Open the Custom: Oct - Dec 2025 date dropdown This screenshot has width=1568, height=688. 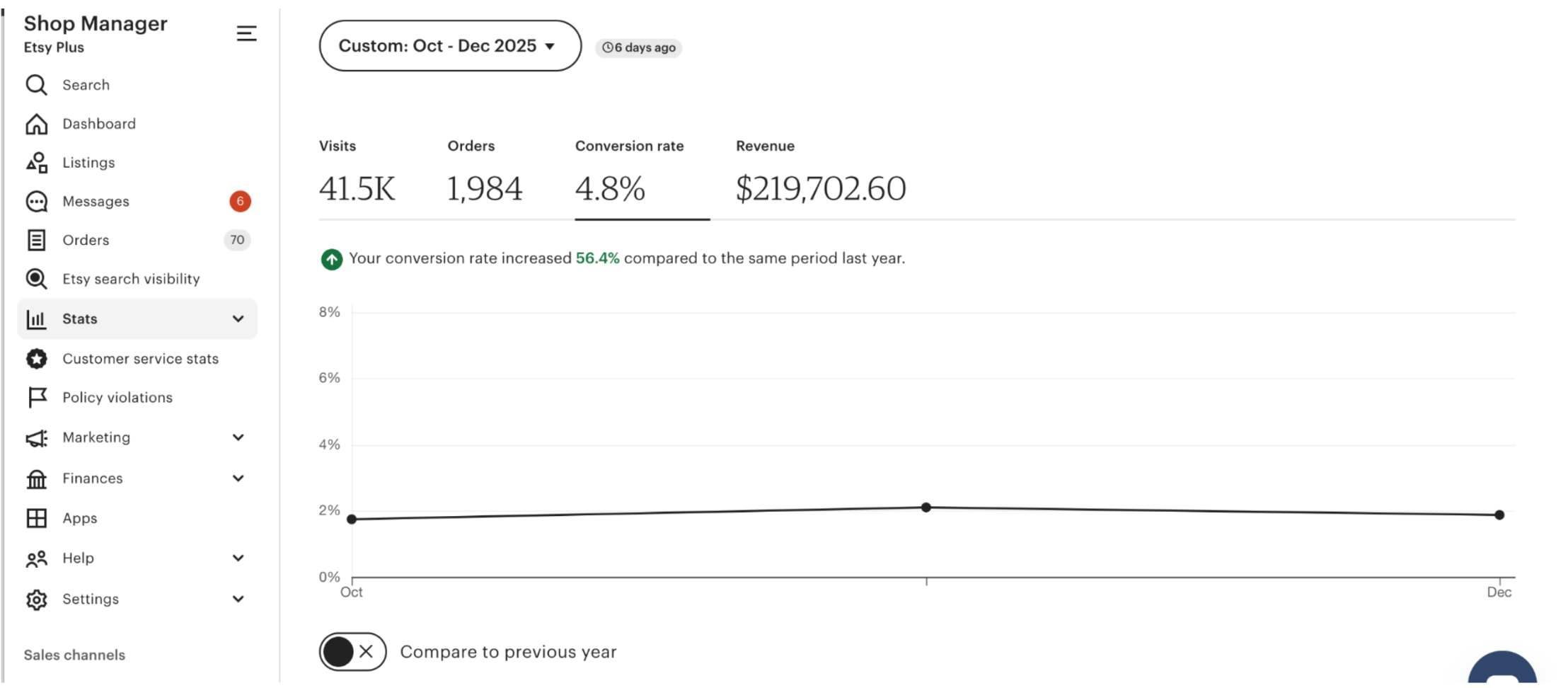449,46
